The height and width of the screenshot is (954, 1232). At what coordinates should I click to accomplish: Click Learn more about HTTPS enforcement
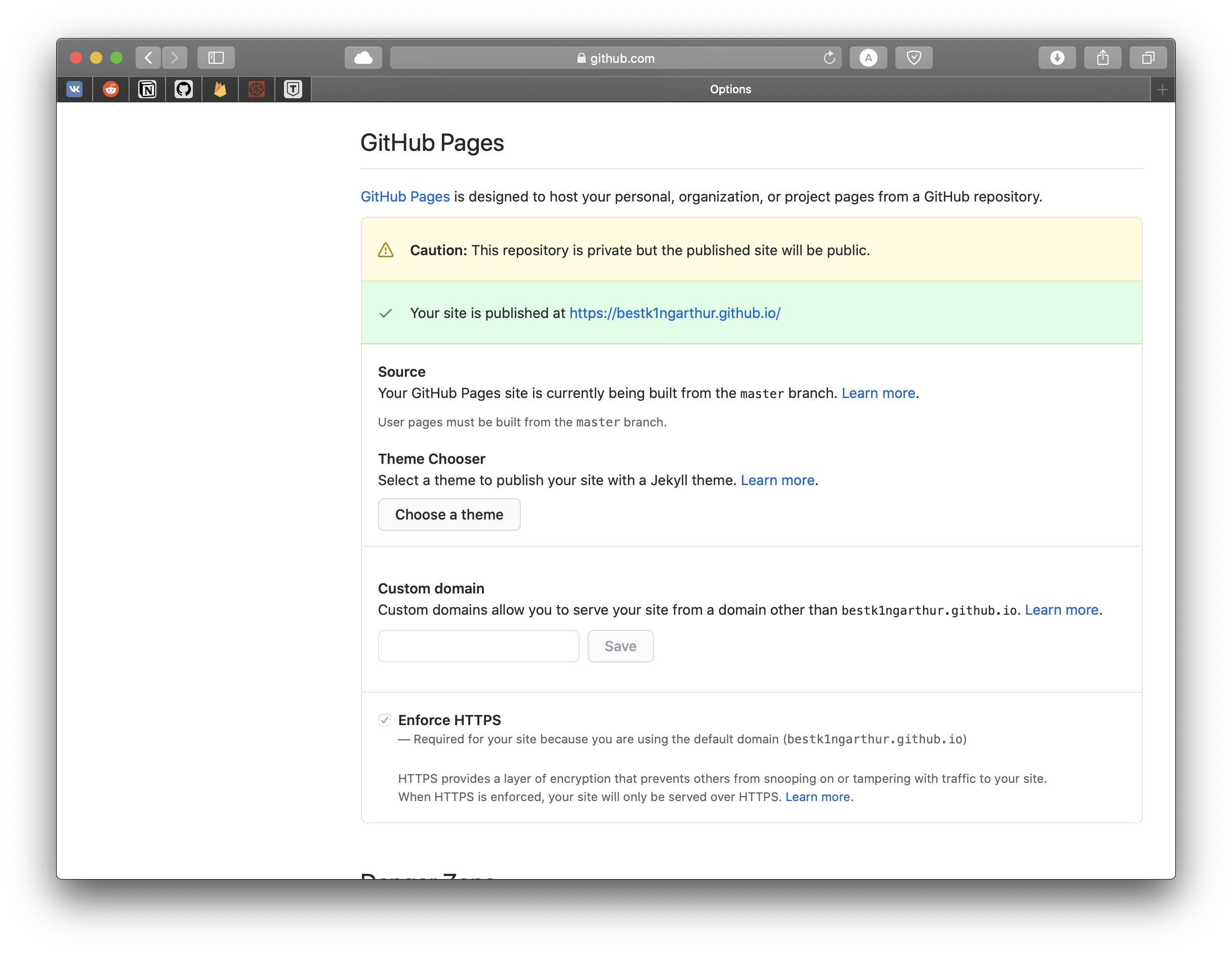coord(817,797)
